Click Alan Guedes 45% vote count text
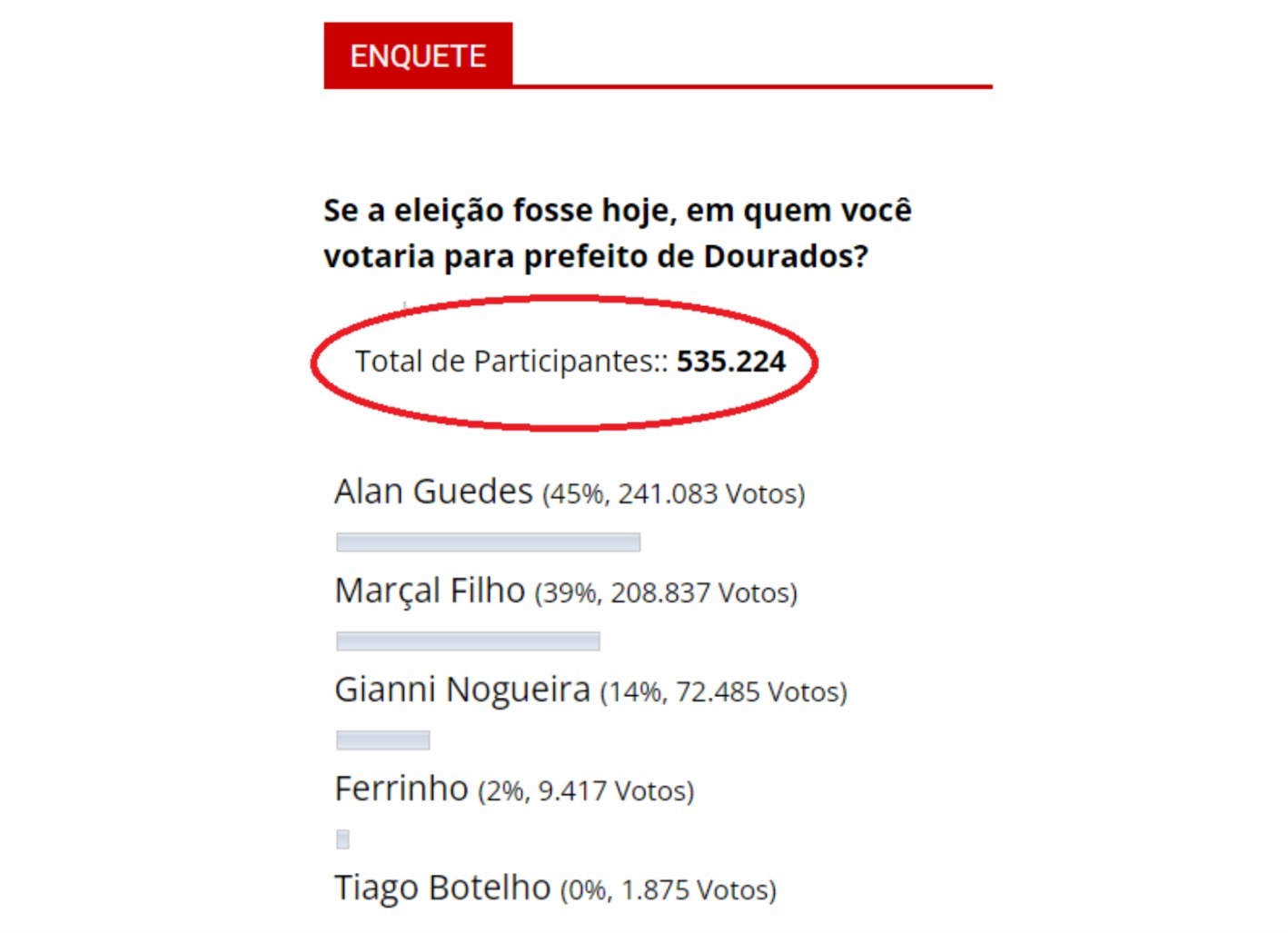Image resolution: width=1288 pixels, height=933 pixels. coord(674,494)
